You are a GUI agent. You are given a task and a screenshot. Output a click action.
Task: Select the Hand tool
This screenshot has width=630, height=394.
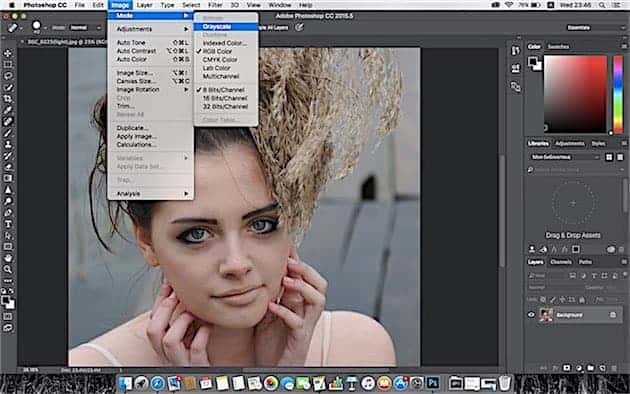click(x=8, y=258)
